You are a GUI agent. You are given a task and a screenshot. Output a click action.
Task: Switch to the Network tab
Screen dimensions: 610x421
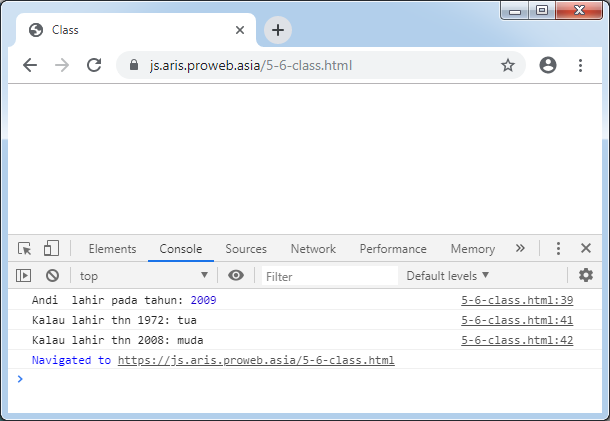pyautogui.click(x=313, y=249)
